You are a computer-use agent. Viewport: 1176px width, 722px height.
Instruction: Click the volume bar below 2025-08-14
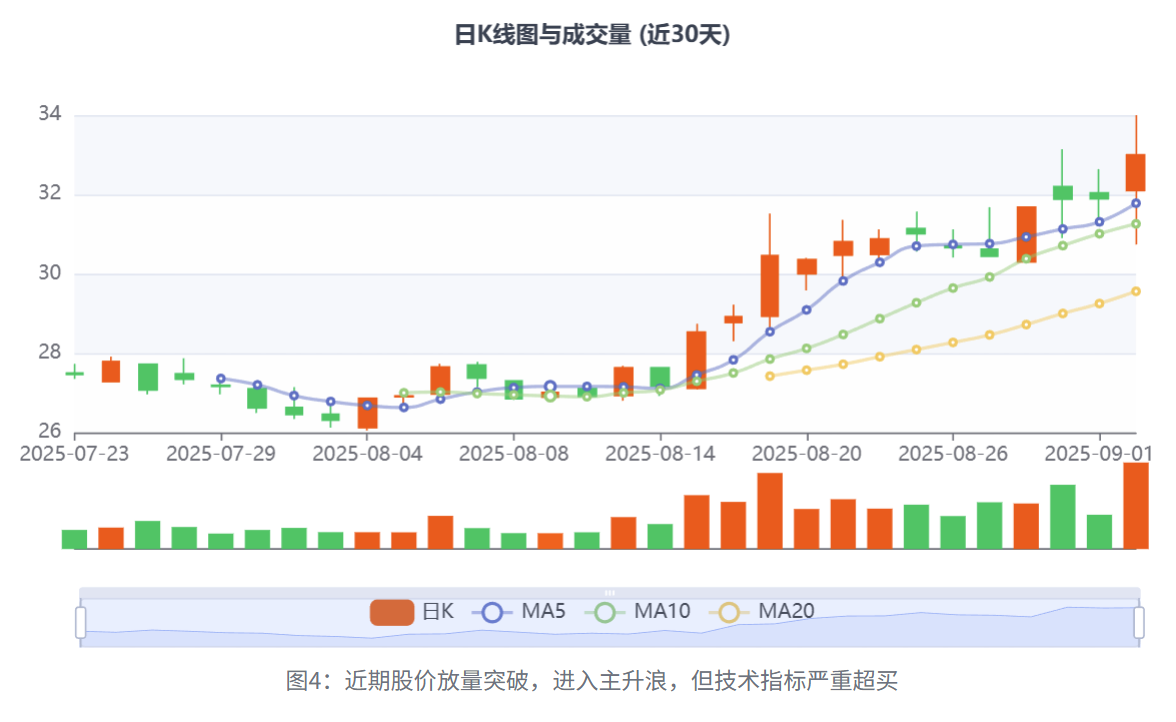click(x=660, y=536)
